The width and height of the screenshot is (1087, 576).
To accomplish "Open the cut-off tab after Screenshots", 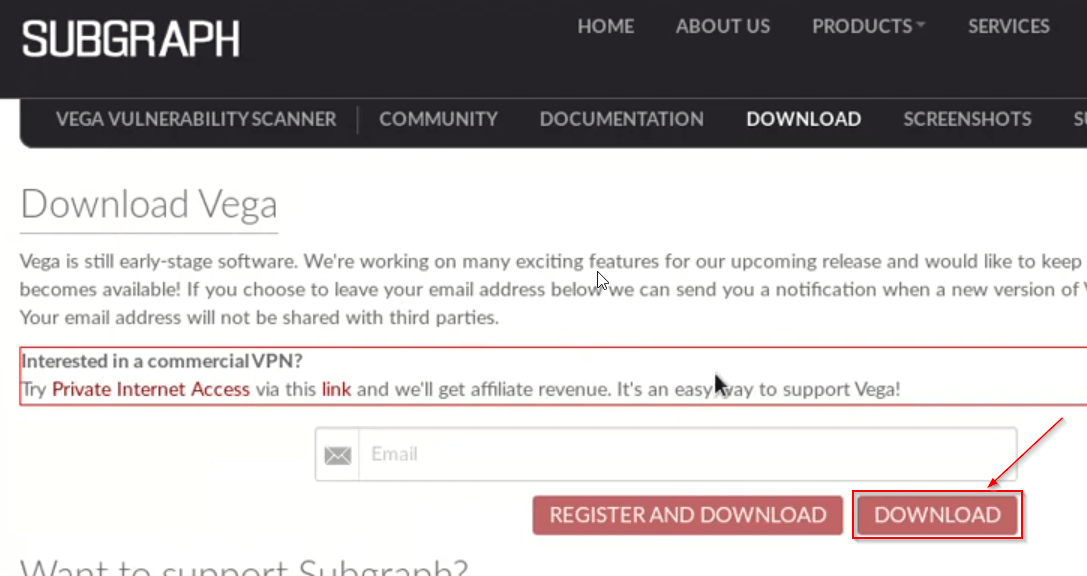I will pyautogui.click(x=1080, y=119).
